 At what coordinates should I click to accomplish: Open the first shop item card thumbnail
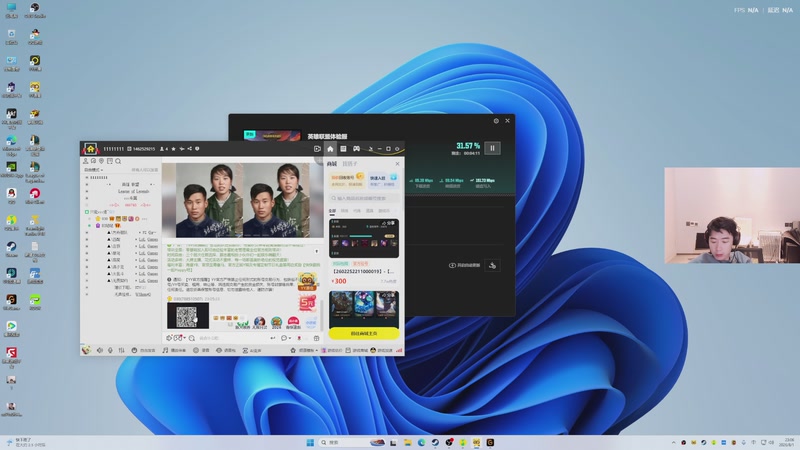tap(364, 238)
